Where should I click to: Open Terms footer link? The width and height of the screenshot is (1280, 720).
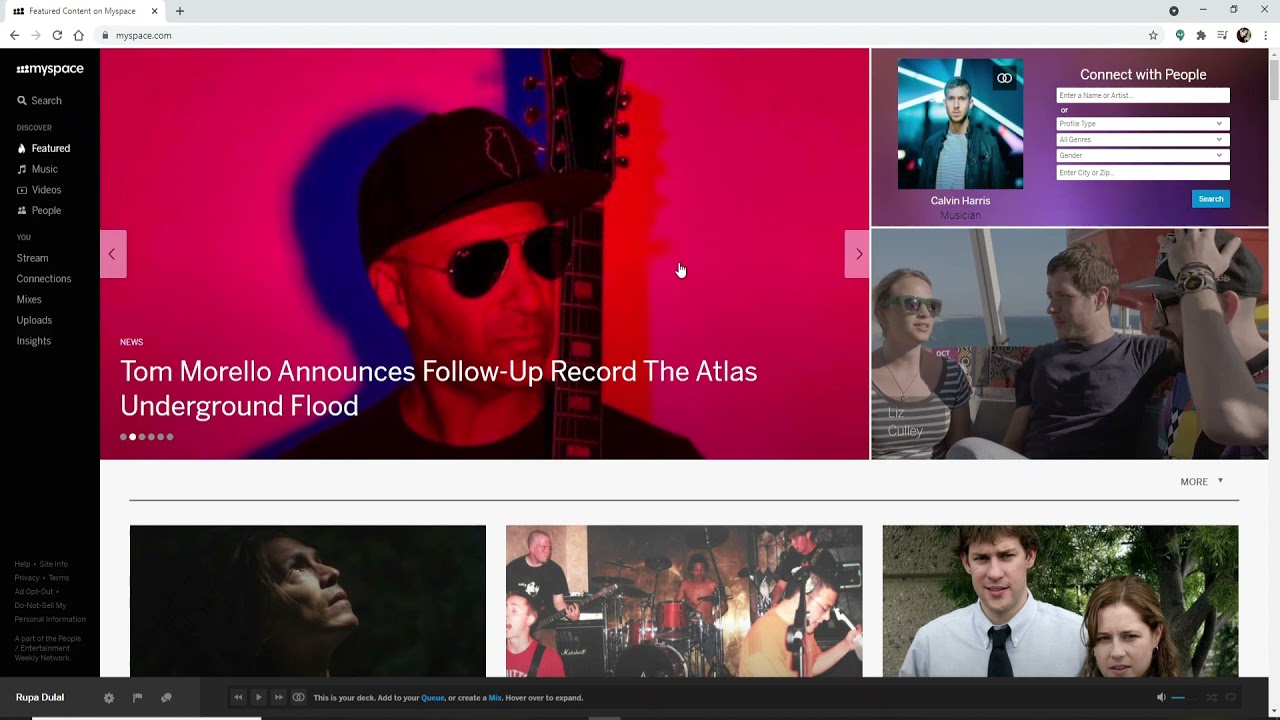(59, 578)
